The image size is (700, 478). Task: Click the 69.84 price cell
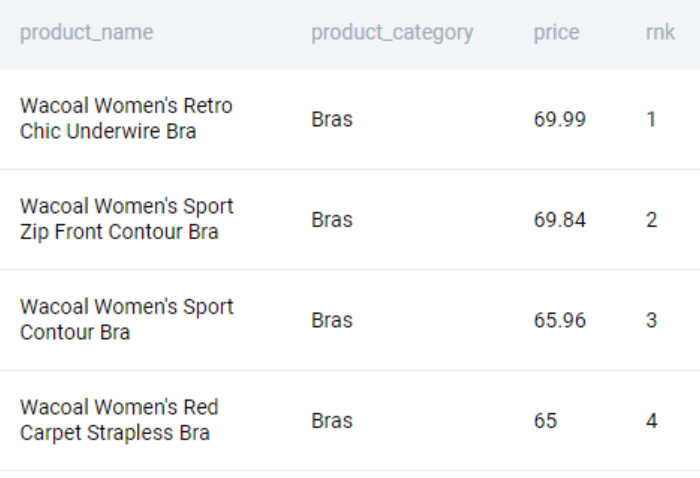pyautogui.click(x=560, y=220)
